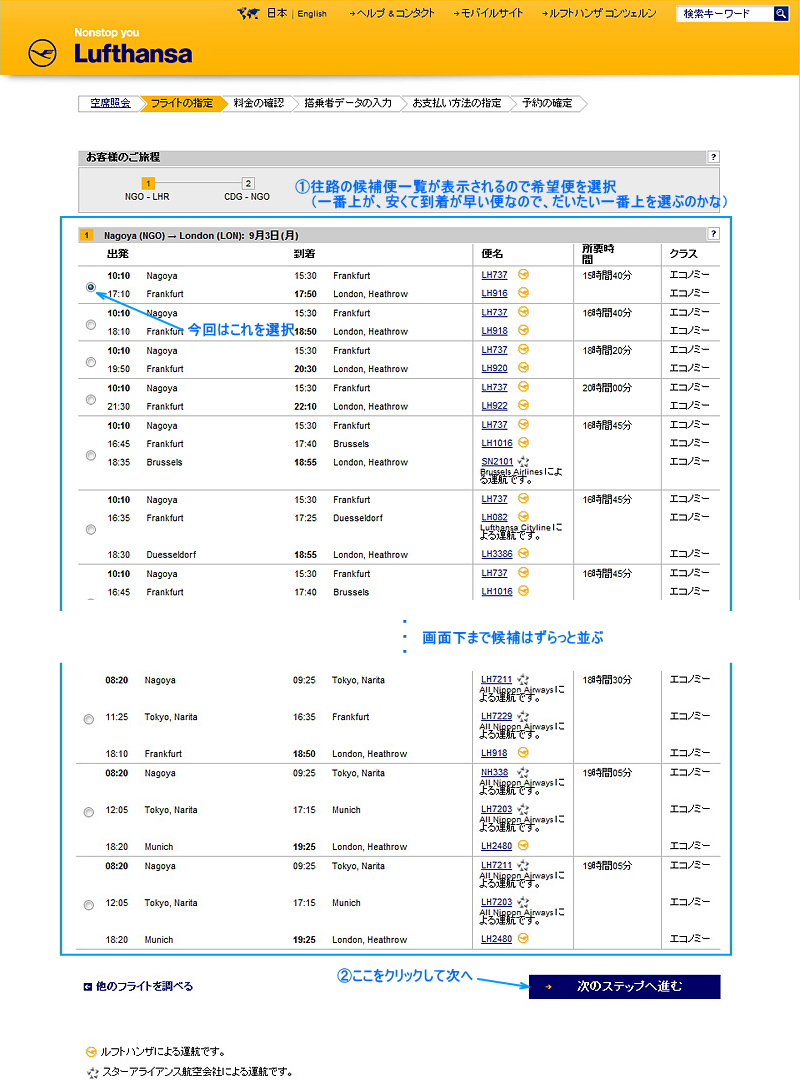This screenshot has width=800, height=1087.
Task: Click the square icon beside 他のフライトを調べる
Action: click(x=88, y=986)
